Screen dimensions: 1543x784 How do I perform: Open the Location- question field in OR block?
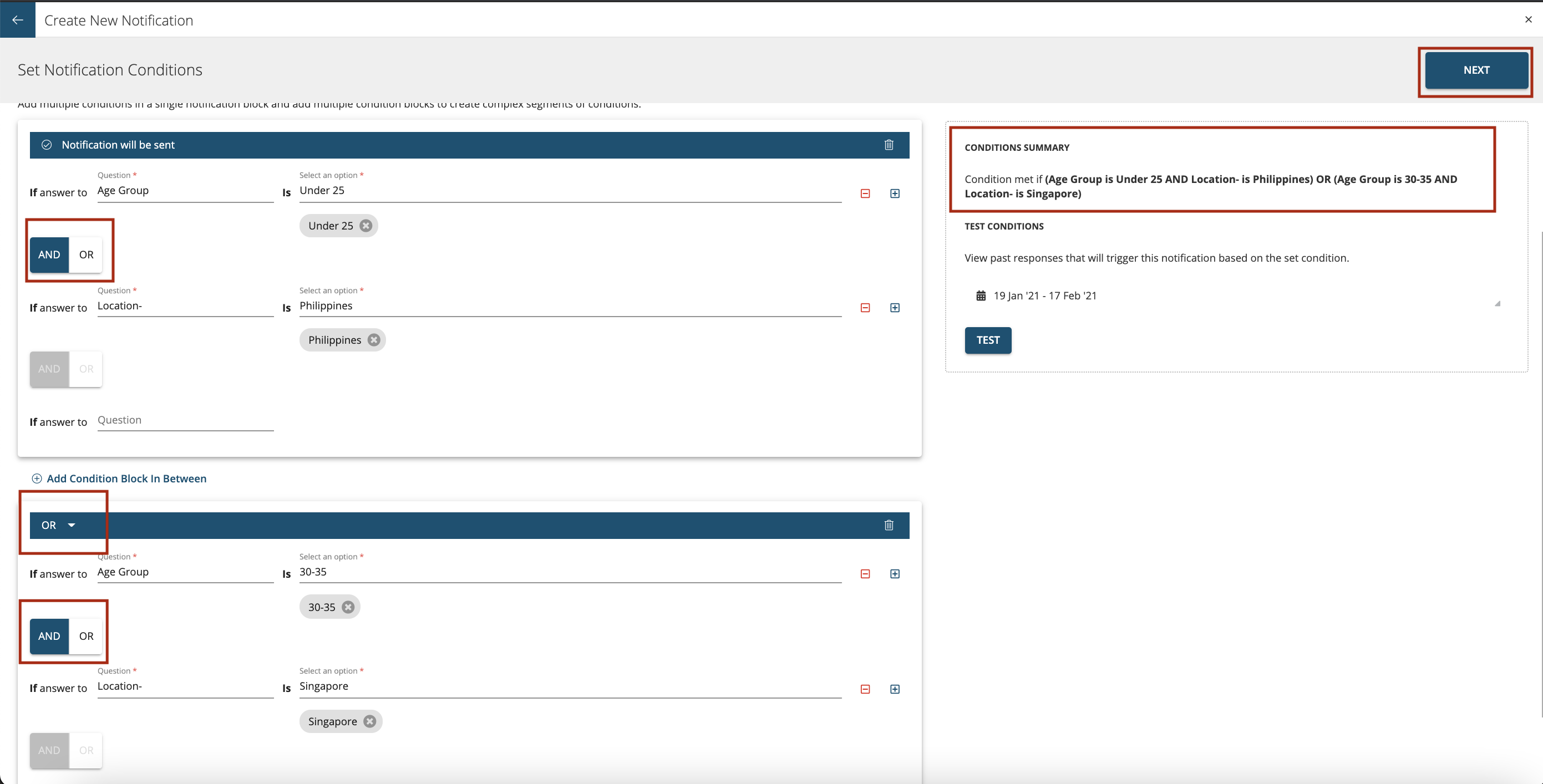(x=185, y=687)
